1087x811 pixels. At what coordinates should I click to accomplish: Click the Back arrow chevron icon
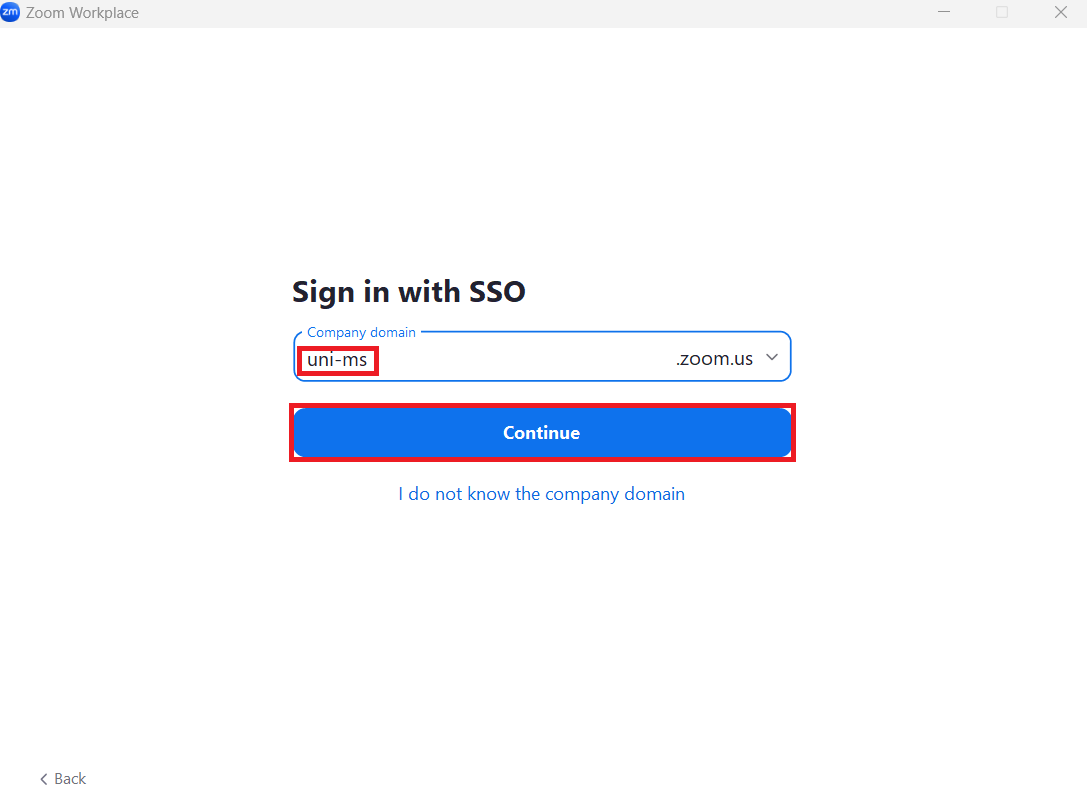pos(44,779)
